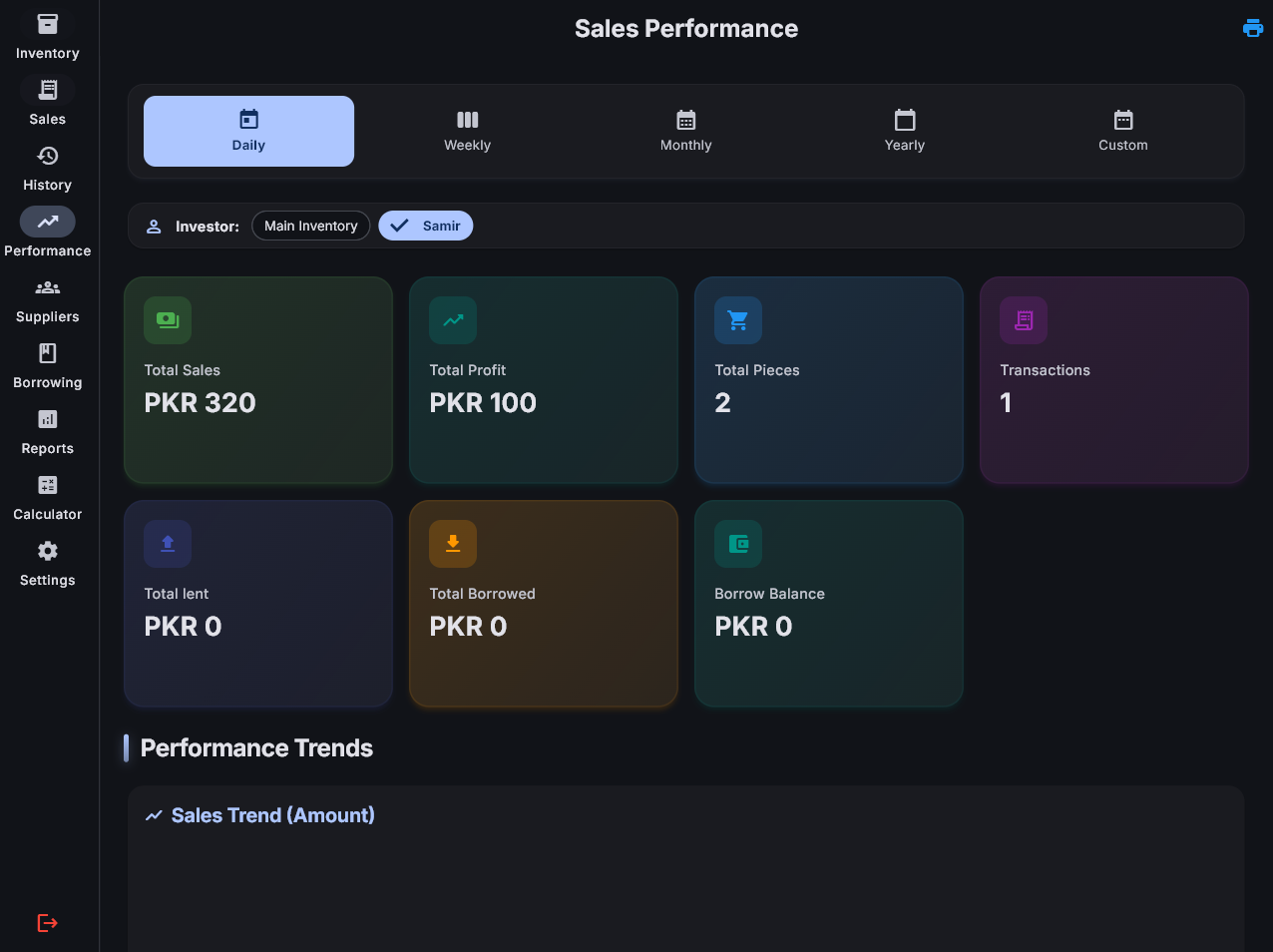This screenshot has height=952, width=1273.
Task: Open the Borrowing book icon
Action: [48, 353]
